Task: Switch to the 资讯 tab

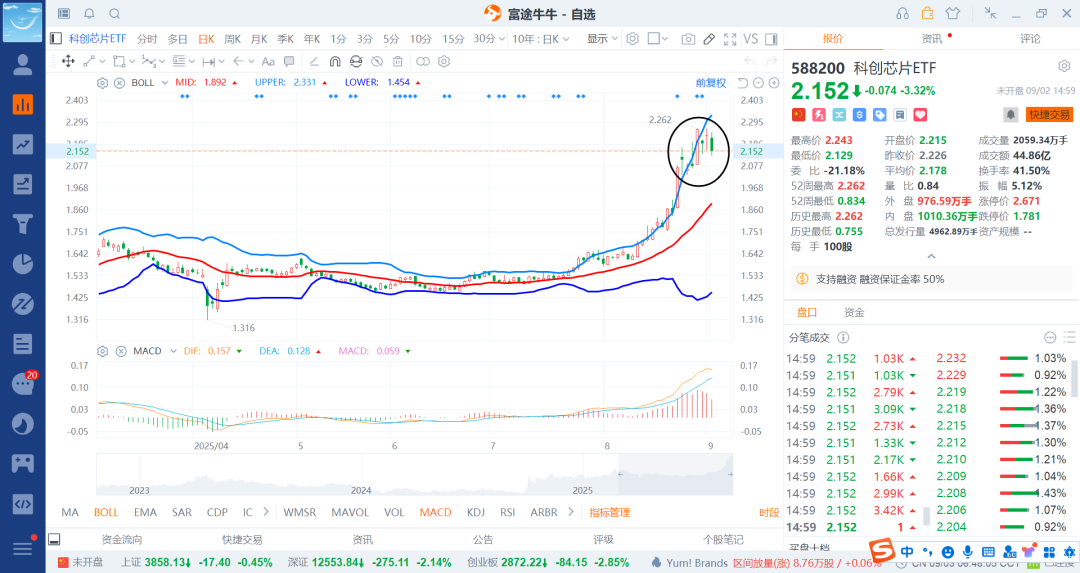Action: pyautogui.click(x=932, y=39)
